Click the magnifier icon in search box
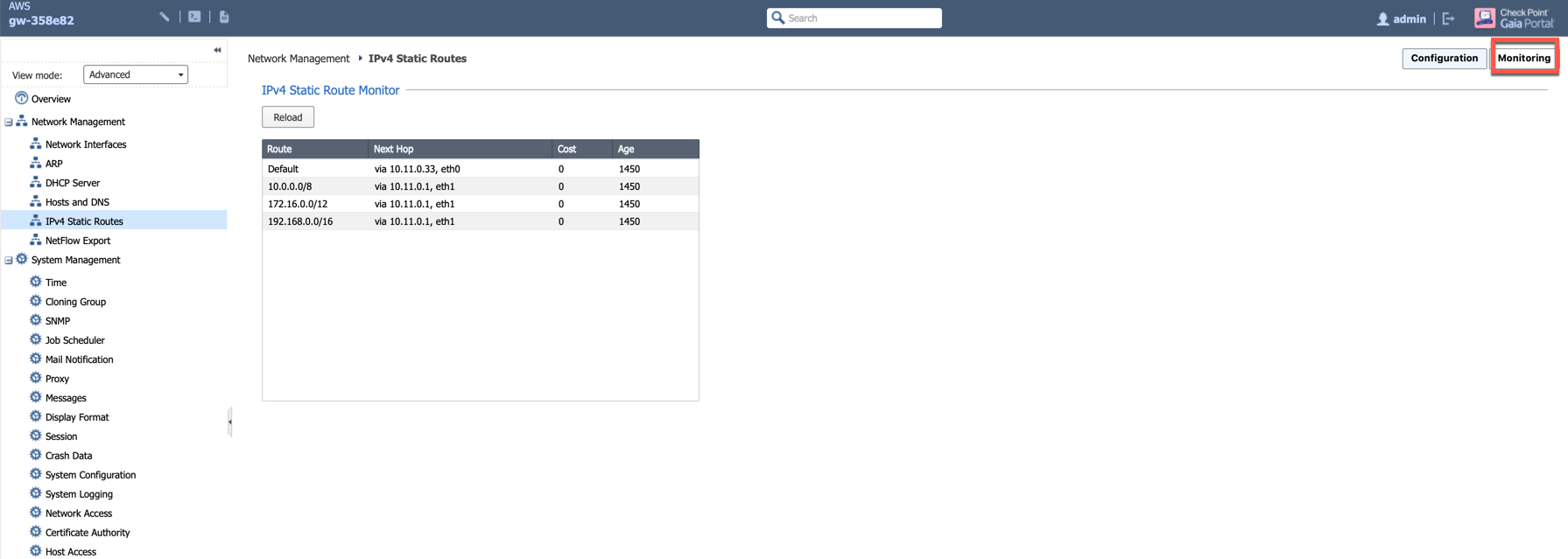1568x559 pixels. 777,17
